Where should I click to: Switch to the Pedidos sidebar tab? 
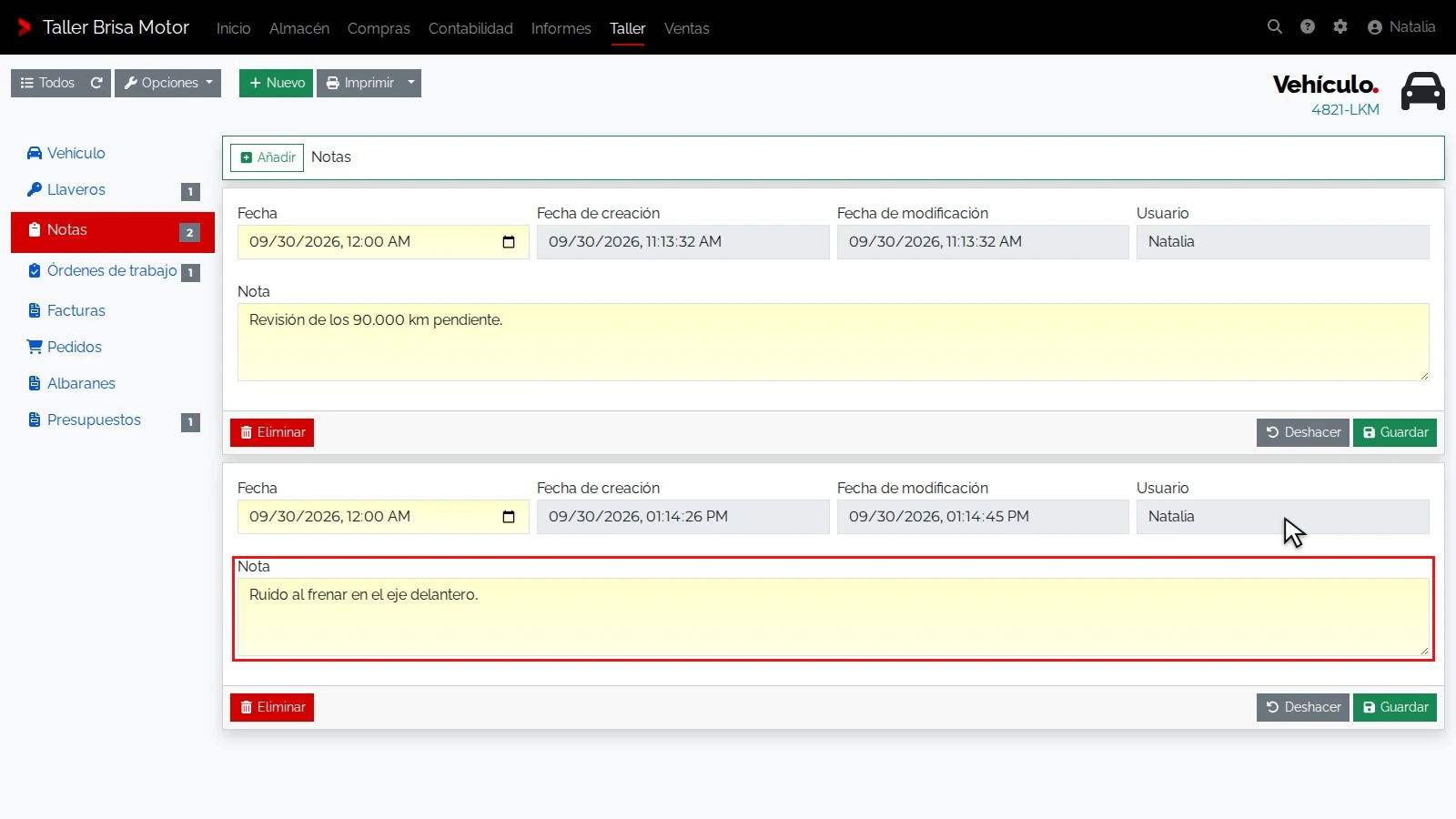113,347
